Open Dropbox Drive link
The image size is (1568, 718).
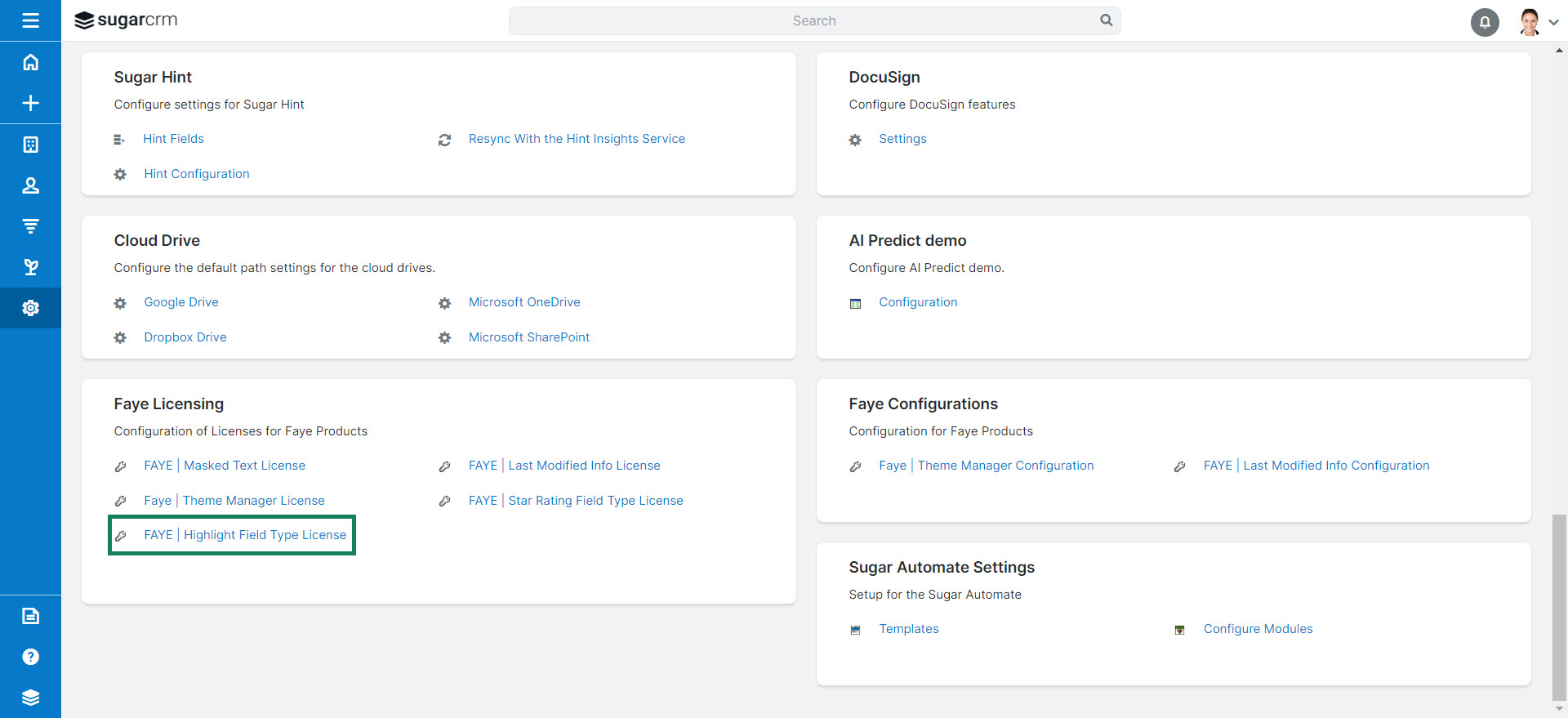click(185, 337)
